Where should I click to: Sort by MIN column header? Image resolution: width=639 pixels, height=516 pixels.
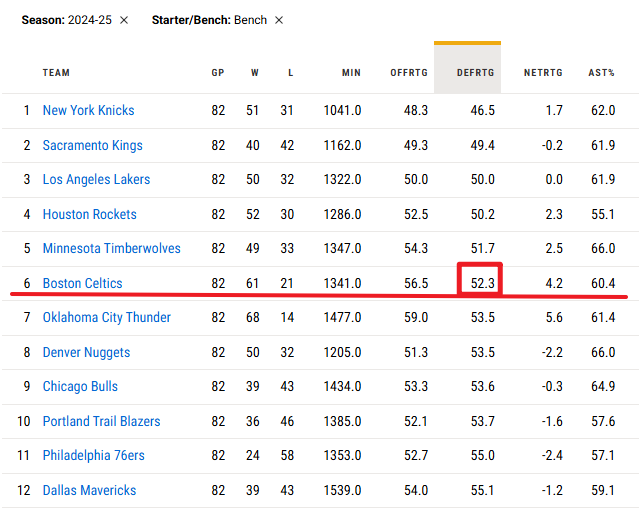coord(351,73)
